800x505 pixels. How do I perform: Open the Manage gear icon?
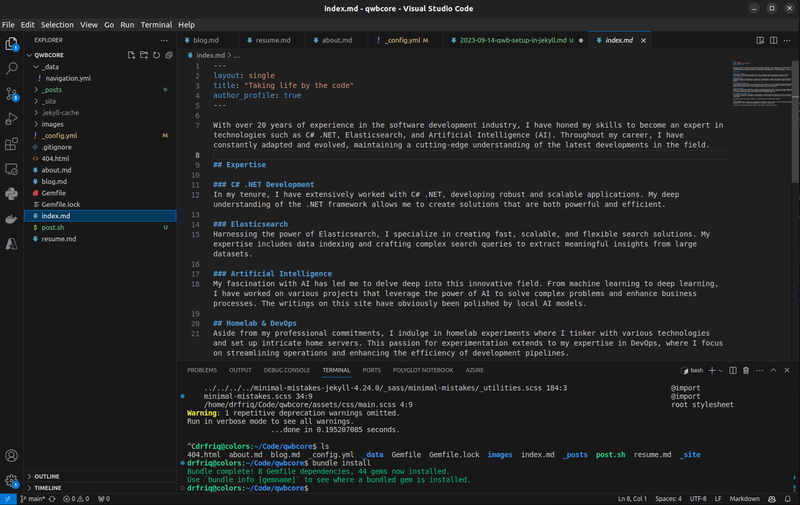point(11,481)
